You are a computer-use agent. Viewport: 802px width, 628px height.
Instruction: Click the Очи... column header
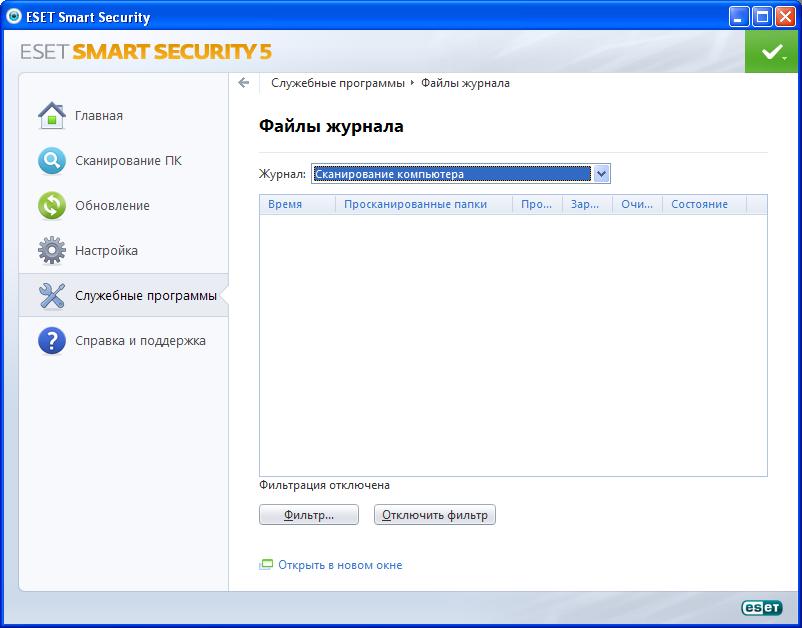tap(637, 205)
